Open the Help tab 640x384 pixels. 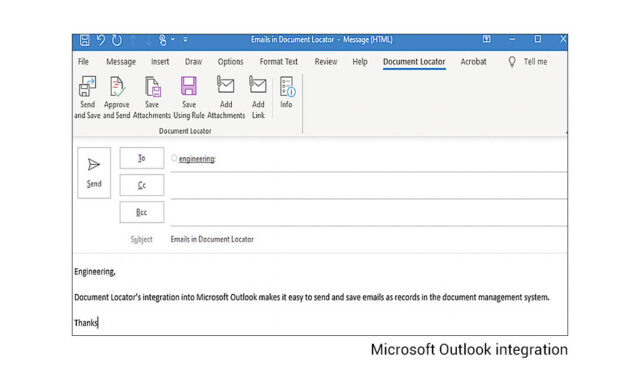click(360, 62)
